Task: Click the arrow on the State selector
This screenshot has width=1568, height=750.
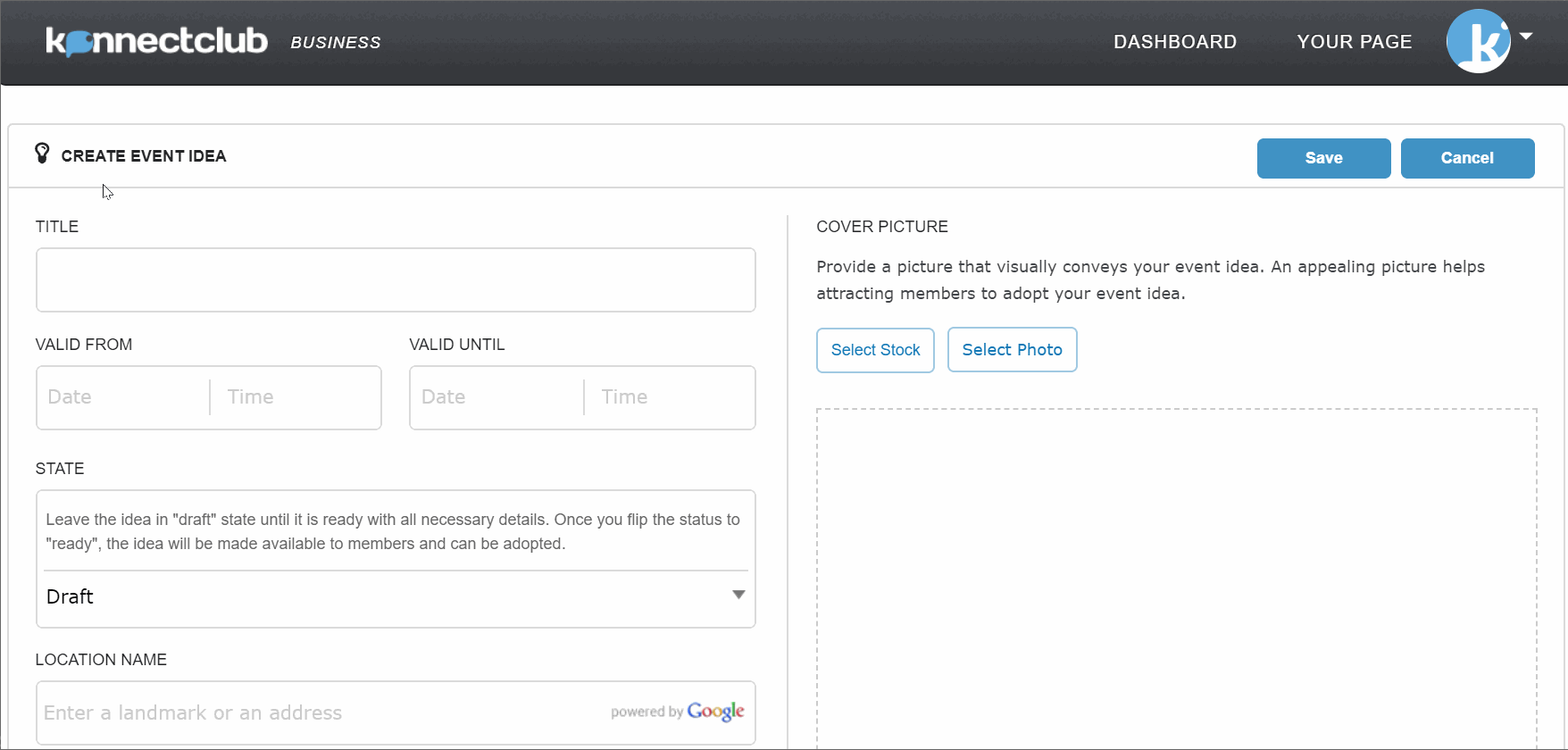Action: point(738,596)
